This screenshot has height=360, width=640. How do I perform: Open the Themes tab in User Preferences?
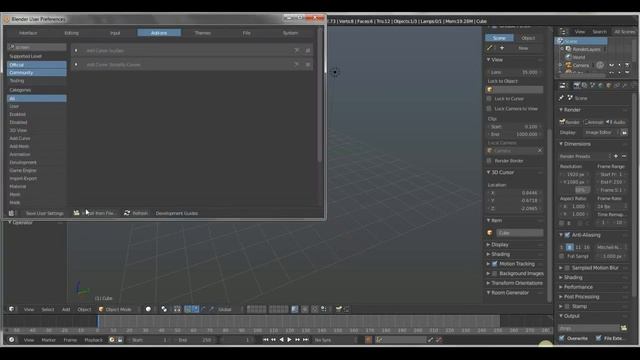coord(203,33)
